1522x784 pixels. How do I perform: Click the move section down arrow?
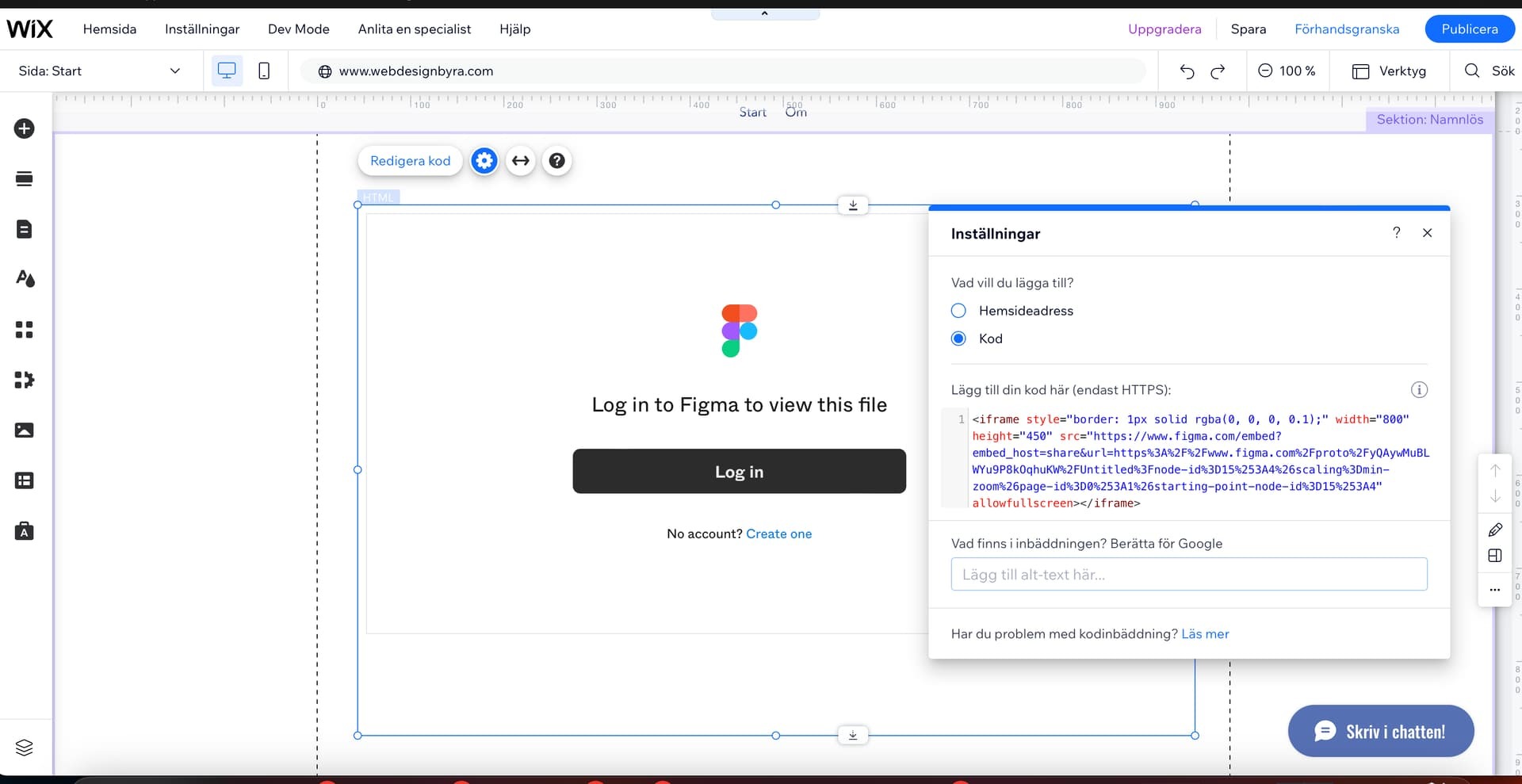coord(1495,496)
